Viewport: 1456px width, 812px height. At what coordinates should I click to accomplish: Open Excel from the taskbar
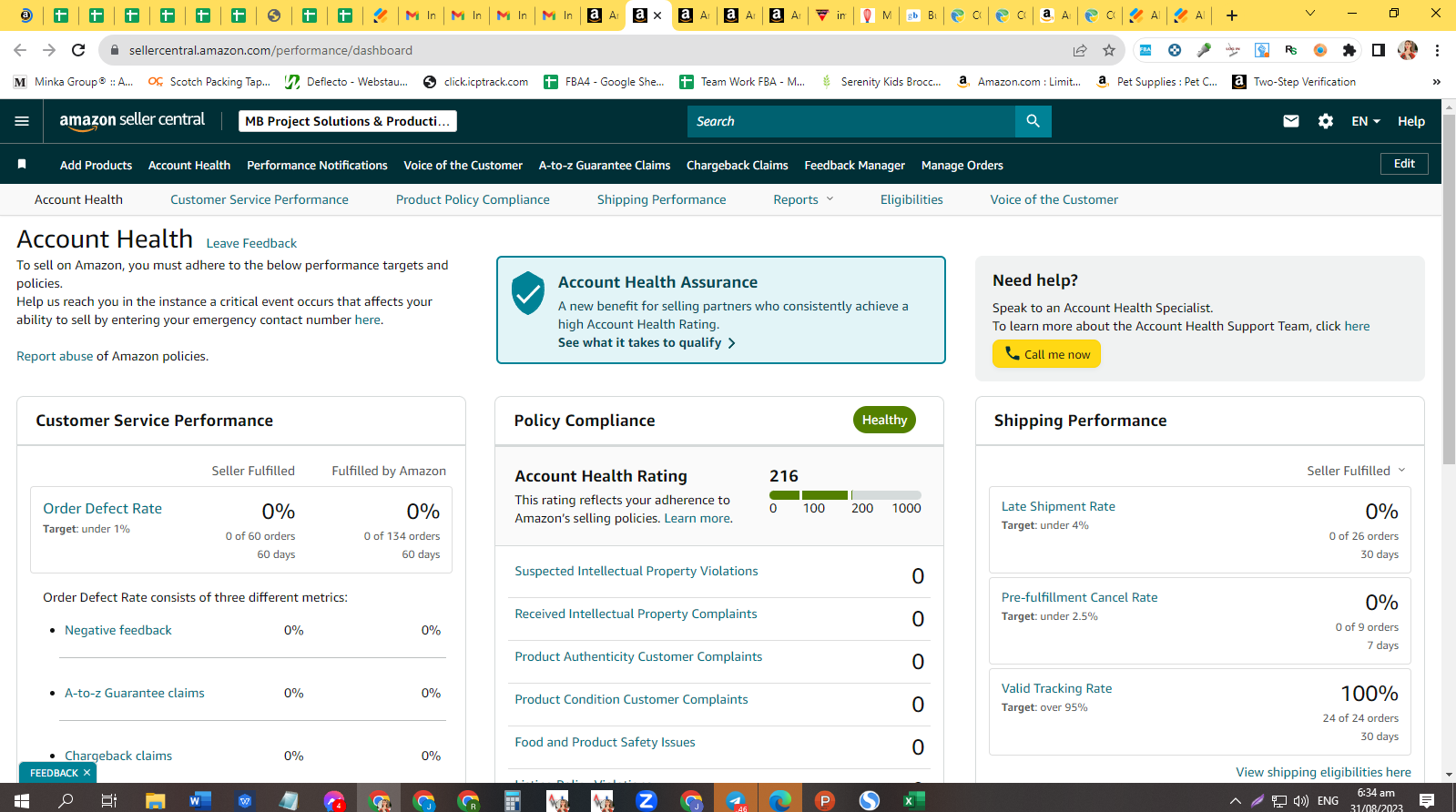click(913, 800)
